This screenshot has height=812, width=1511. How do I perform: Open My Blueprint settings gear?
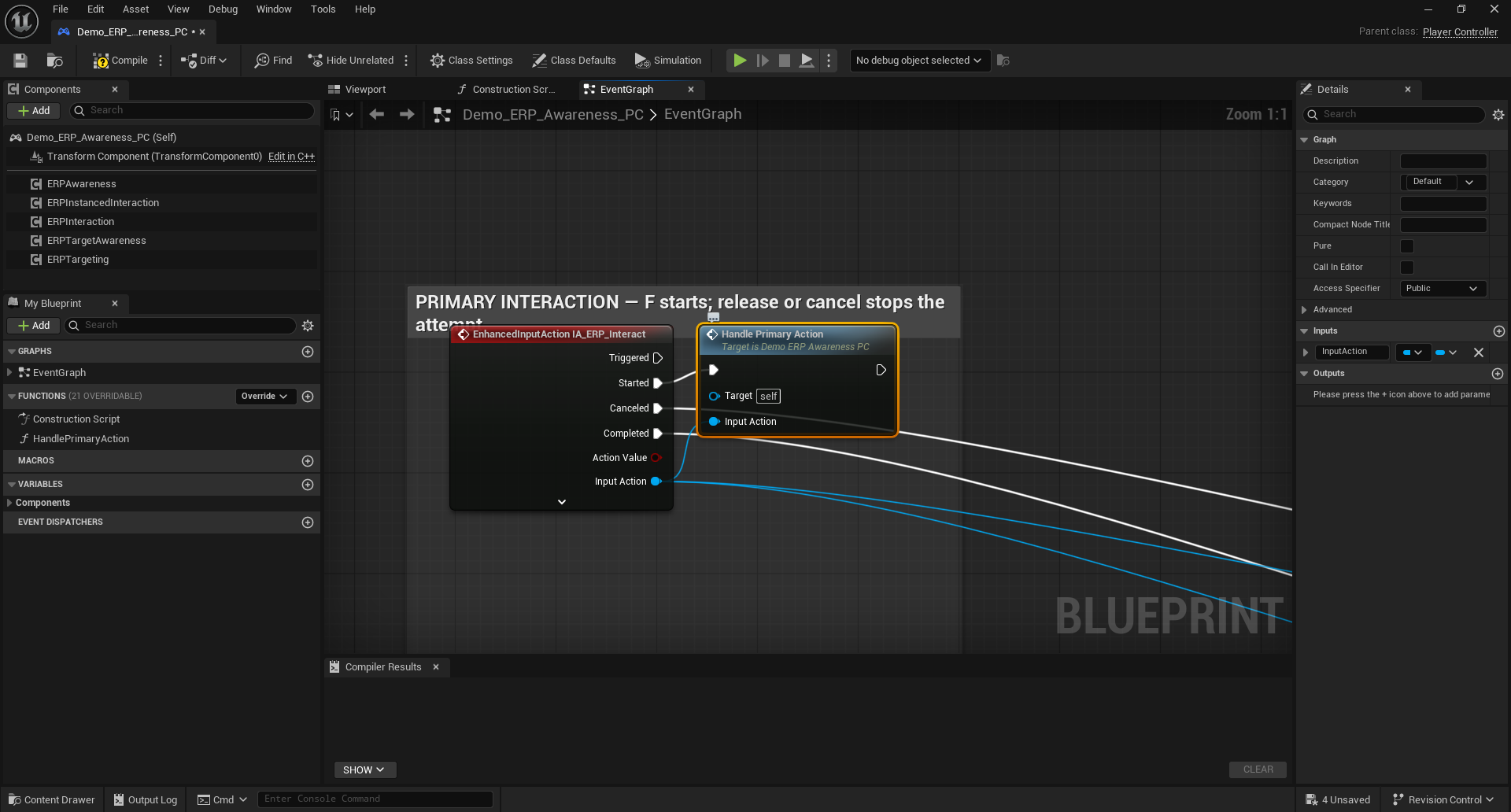pos(308,326)
